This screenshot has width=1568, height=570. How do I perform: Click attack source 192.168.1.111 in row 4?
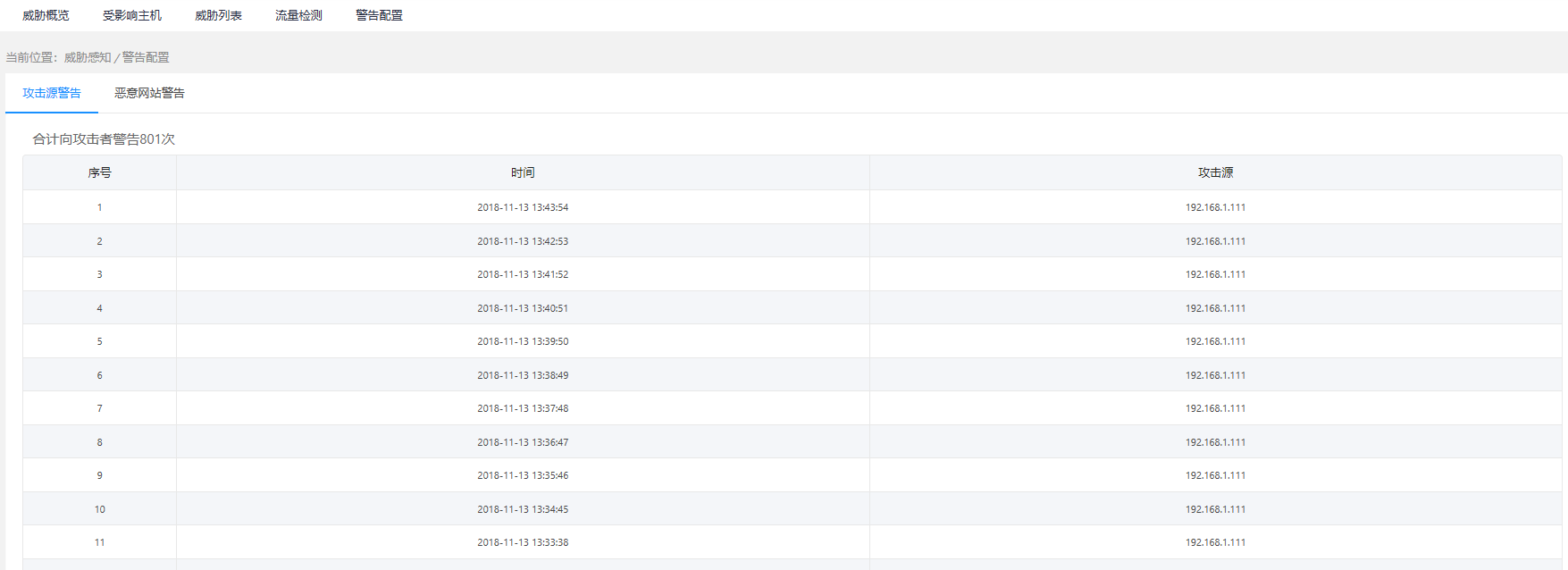click(x=1215, y=308)
